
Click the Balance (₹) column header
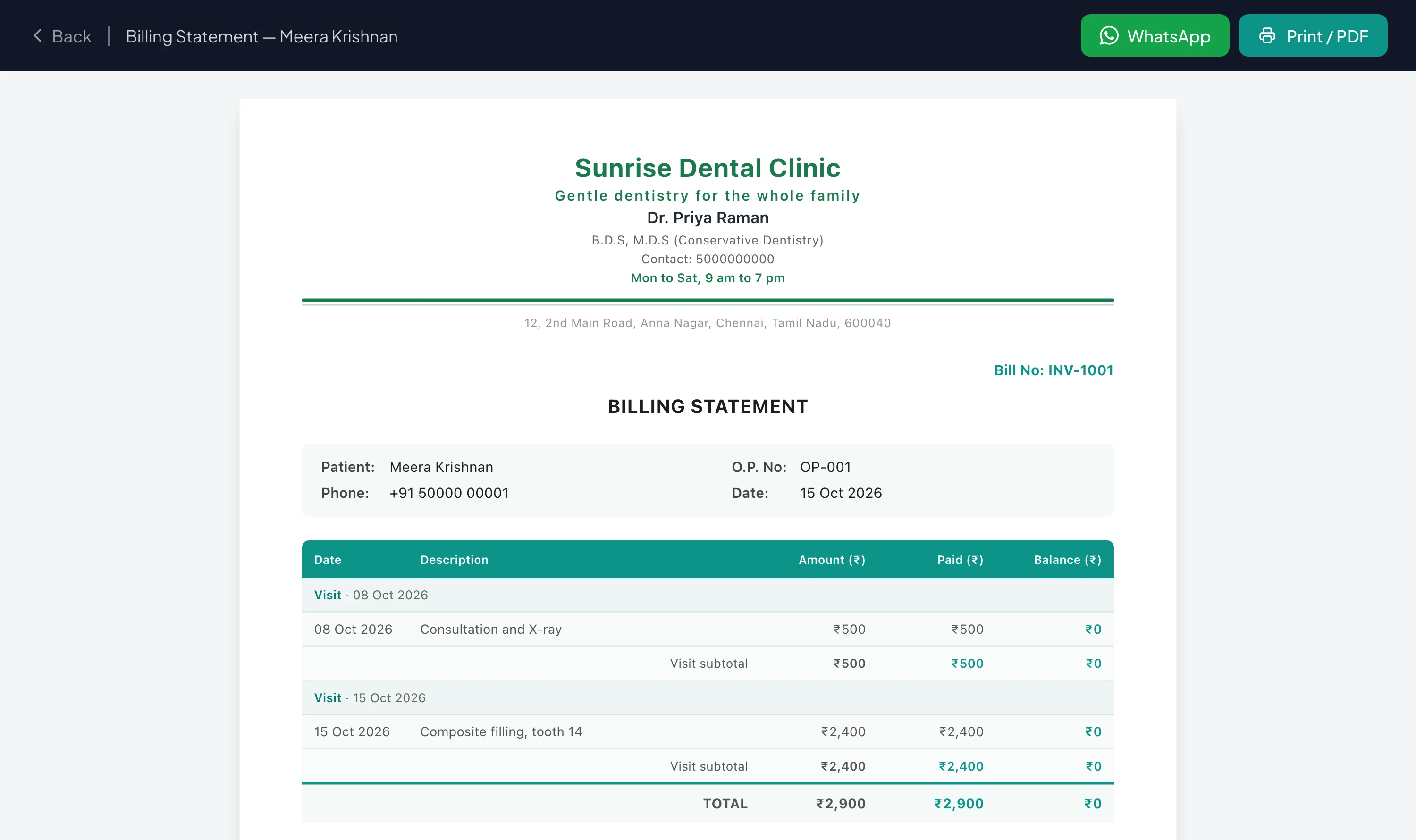coord(1067,560)
